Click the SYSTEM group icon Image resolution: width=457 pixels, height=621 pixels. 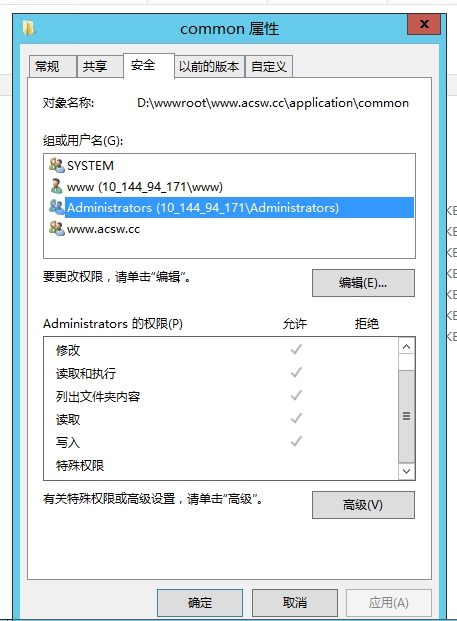pyautogui.click(x=57, y=165)
